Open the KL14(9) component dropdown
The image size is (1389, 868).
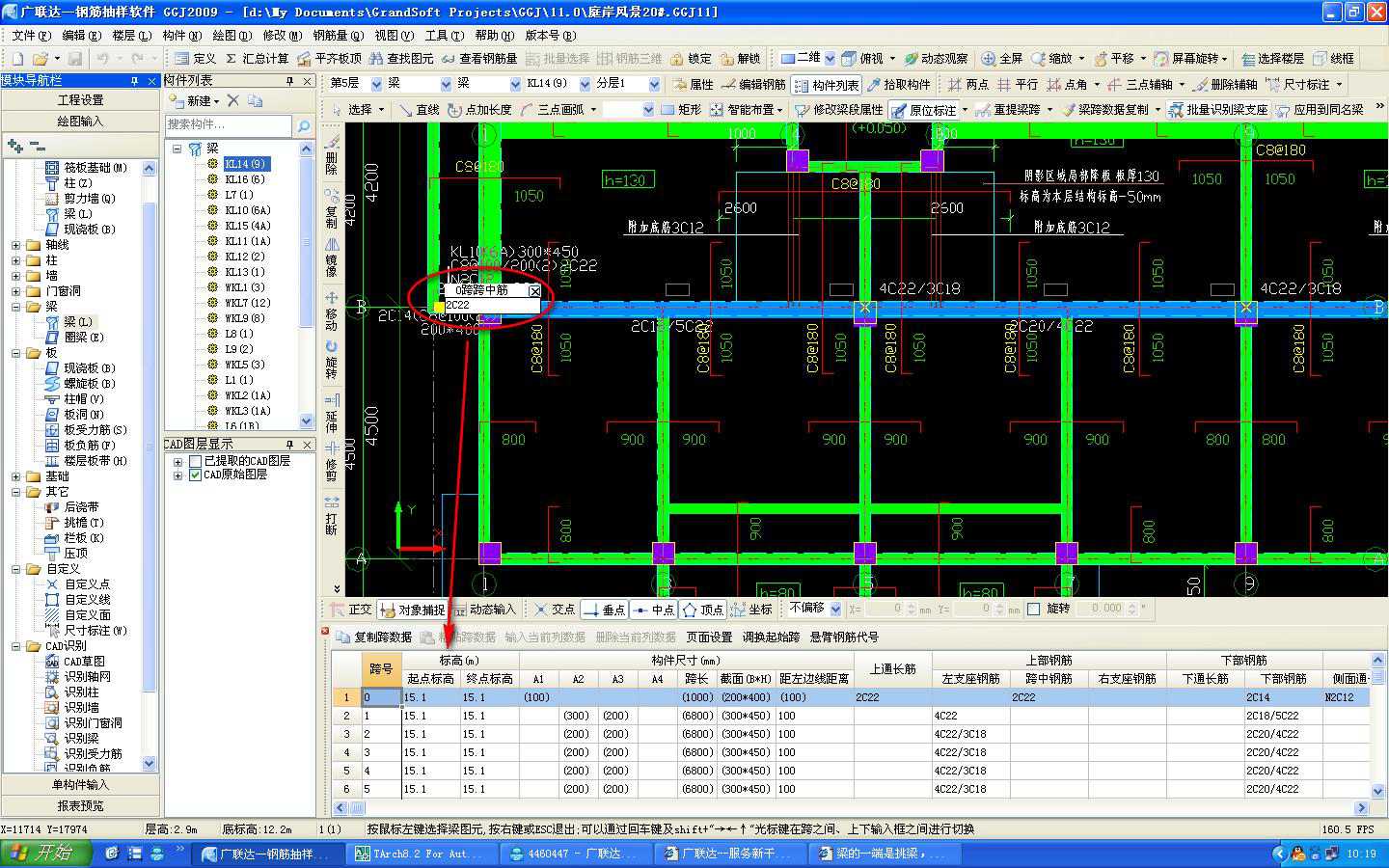tap(586, 84)
